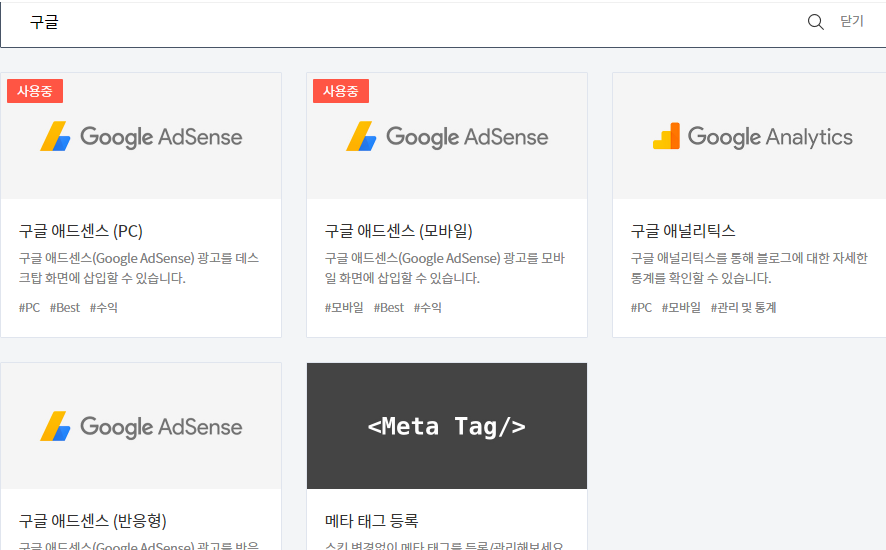Open the responsive Google AdSense thumbnail

pos(141,426)
